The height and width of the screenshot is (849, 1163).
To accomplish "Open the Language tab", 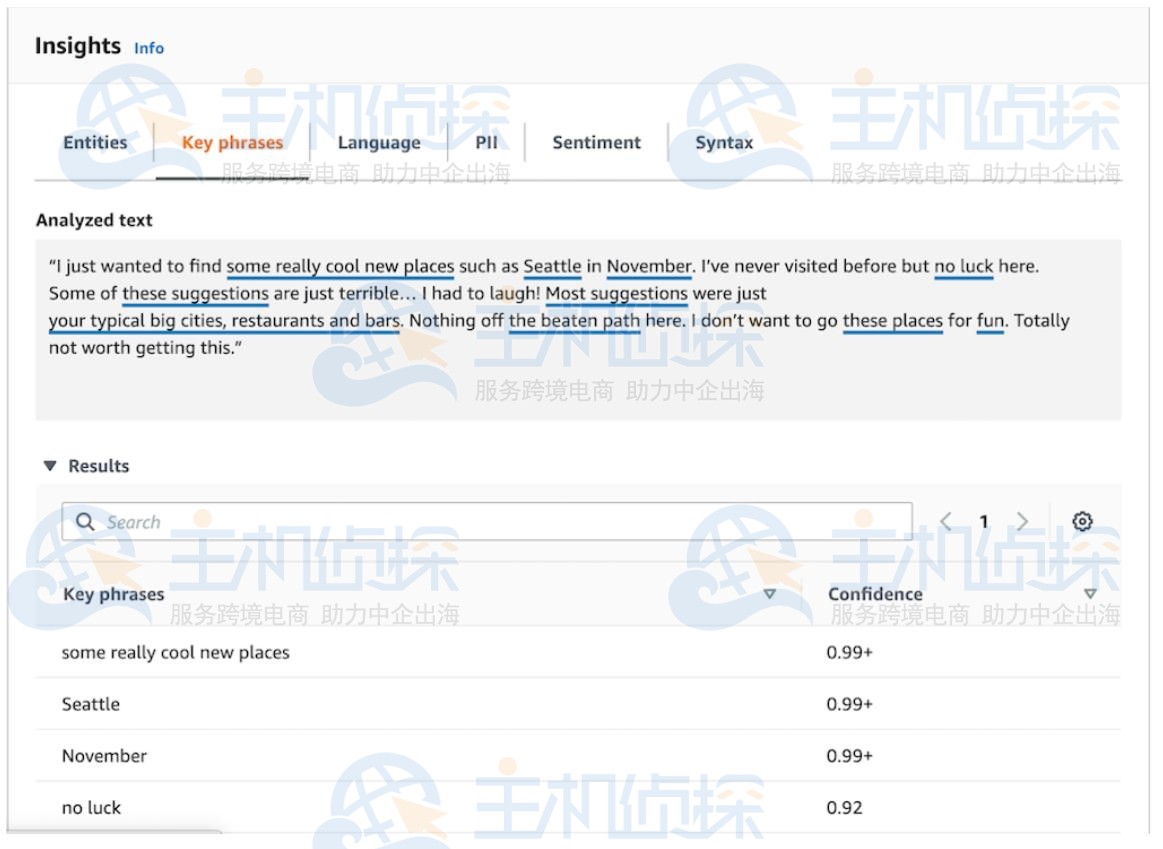I will [x=379, y=142].
